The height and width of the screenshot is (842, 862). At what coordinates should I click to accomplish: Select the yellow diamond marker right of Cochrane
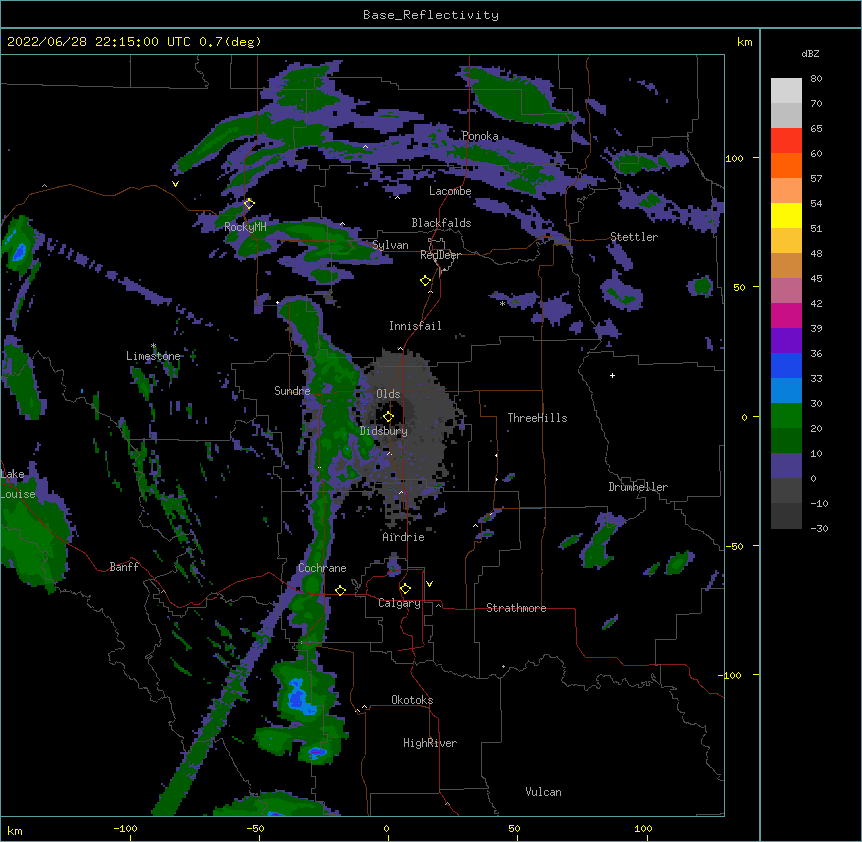(340, 590)
